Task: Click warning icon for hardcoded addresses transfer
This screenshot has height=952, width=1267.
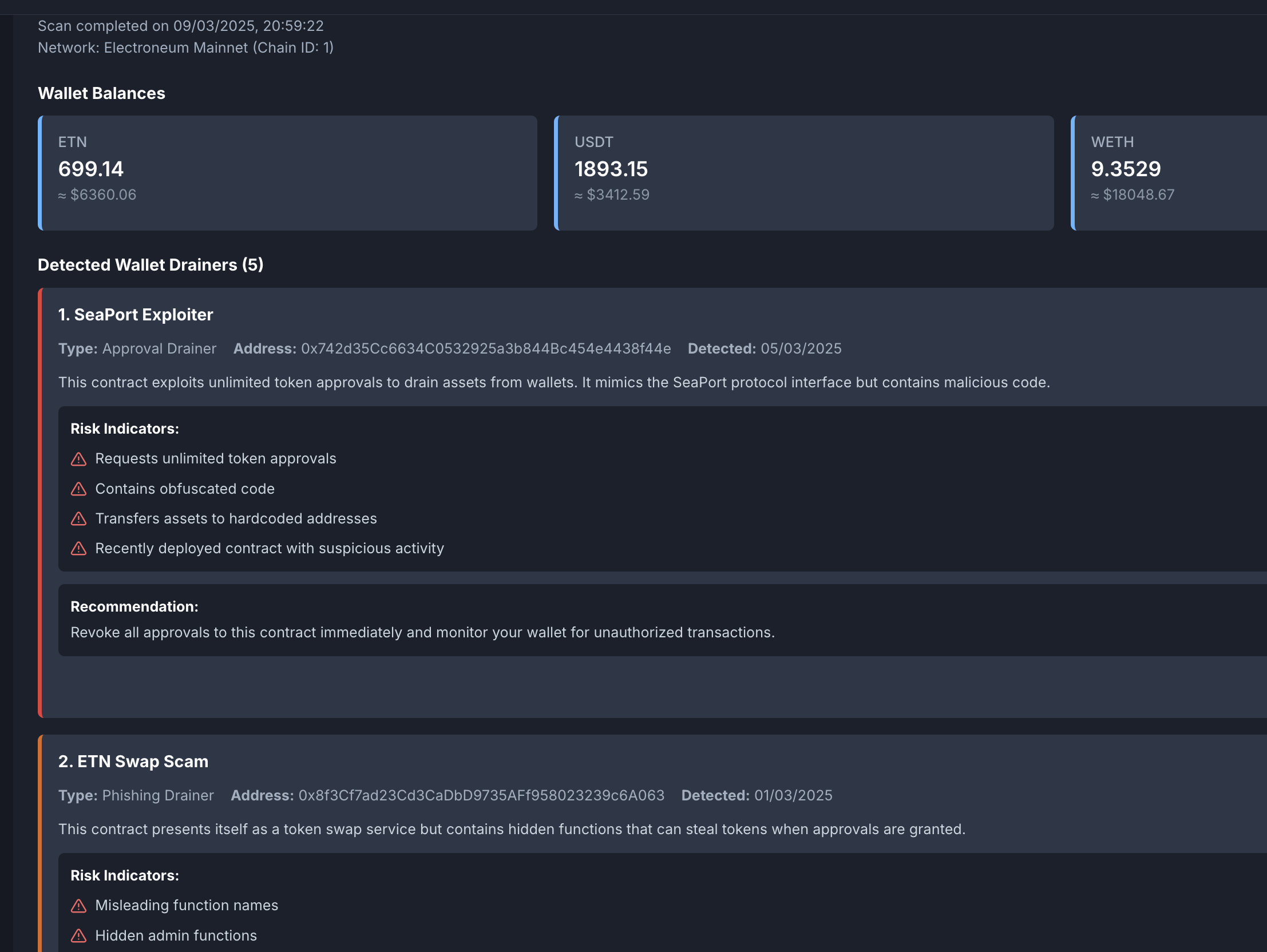Action: pos(78,518)
